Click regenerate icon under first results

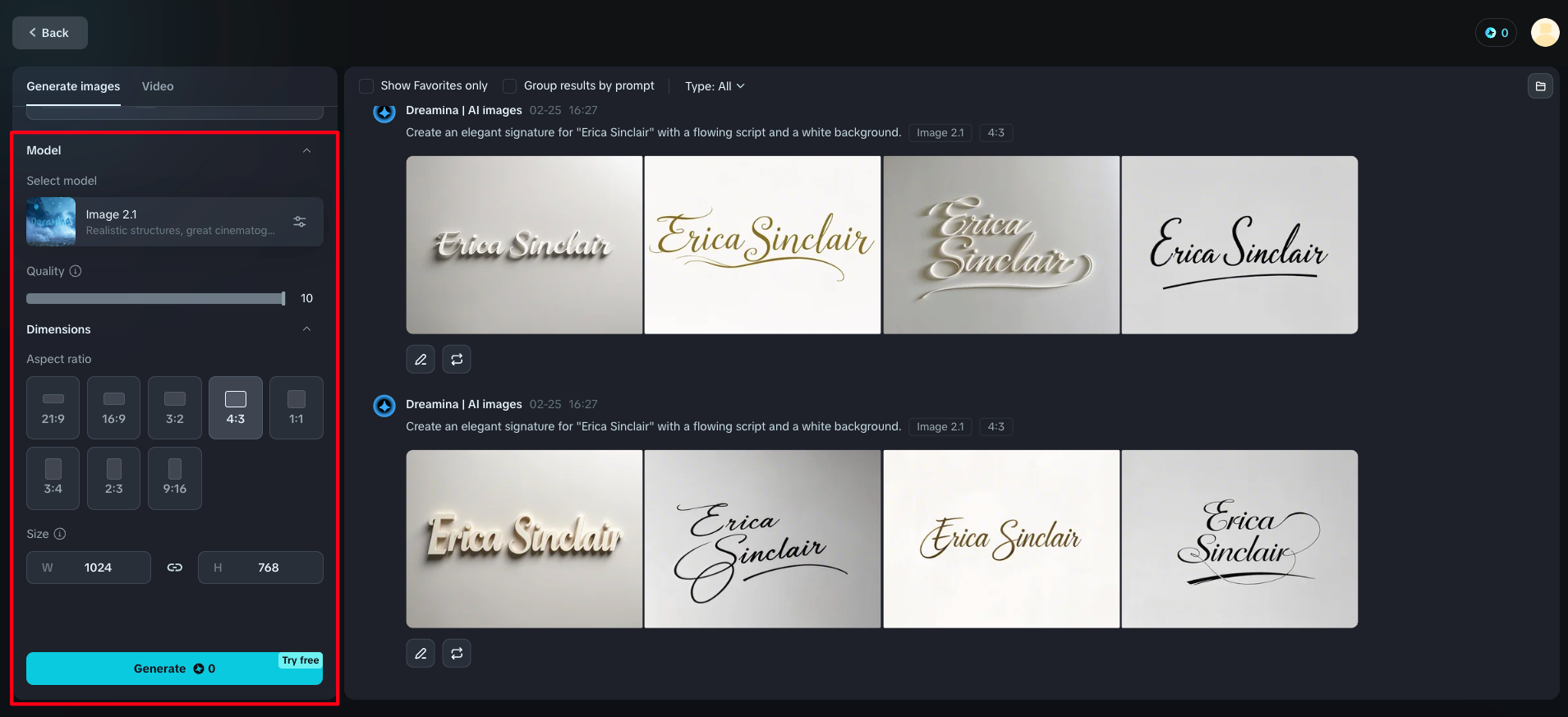point(457,359)
